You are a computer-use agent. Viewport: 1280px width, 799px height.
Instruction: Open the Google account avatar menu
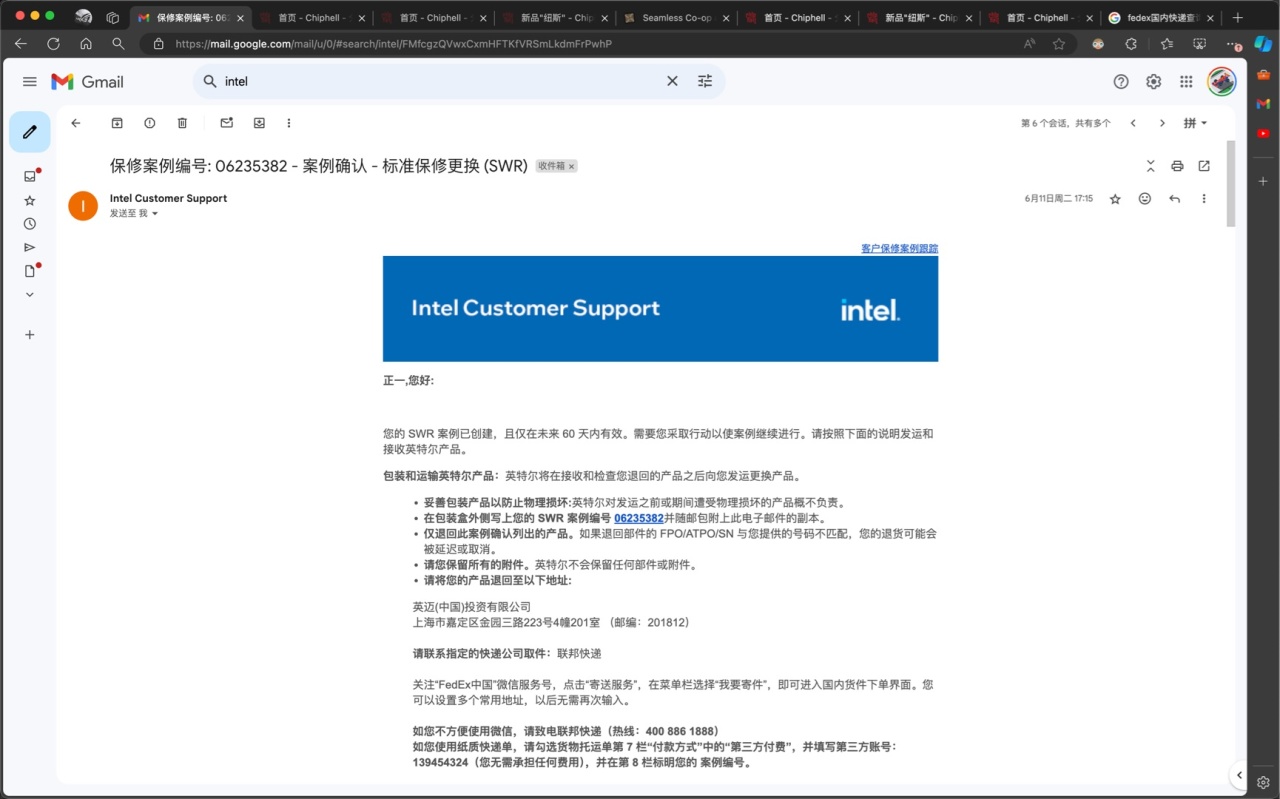point(1222,82)
